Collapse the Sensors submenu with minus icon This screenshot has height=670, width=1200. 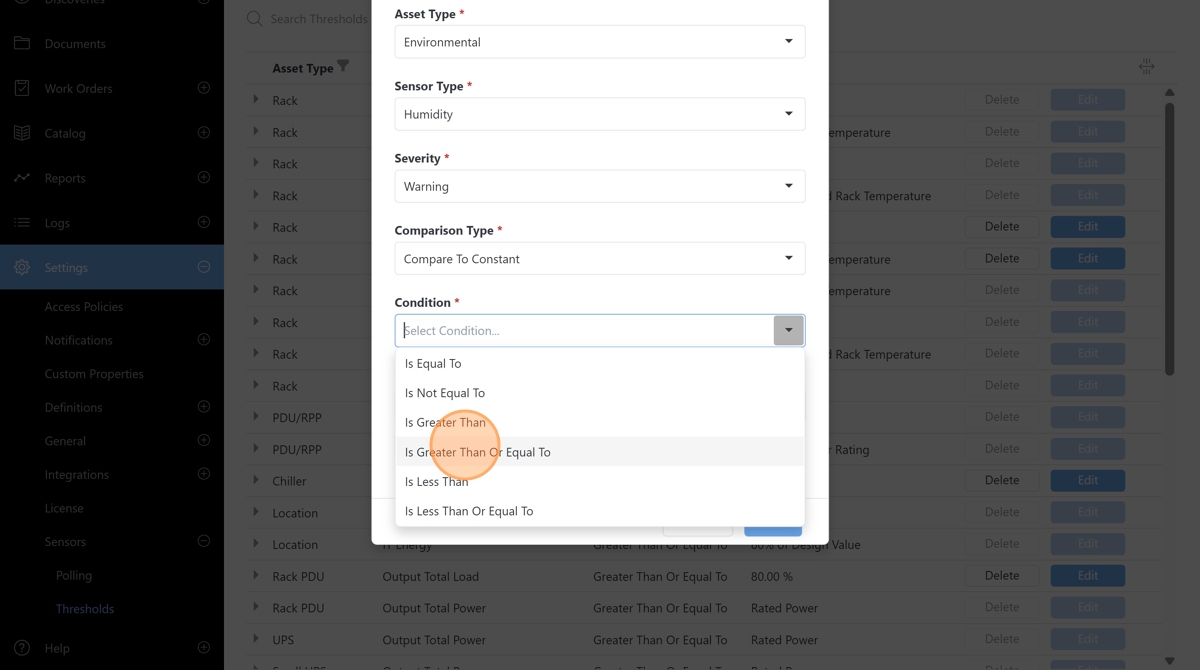tap(204, 541)
